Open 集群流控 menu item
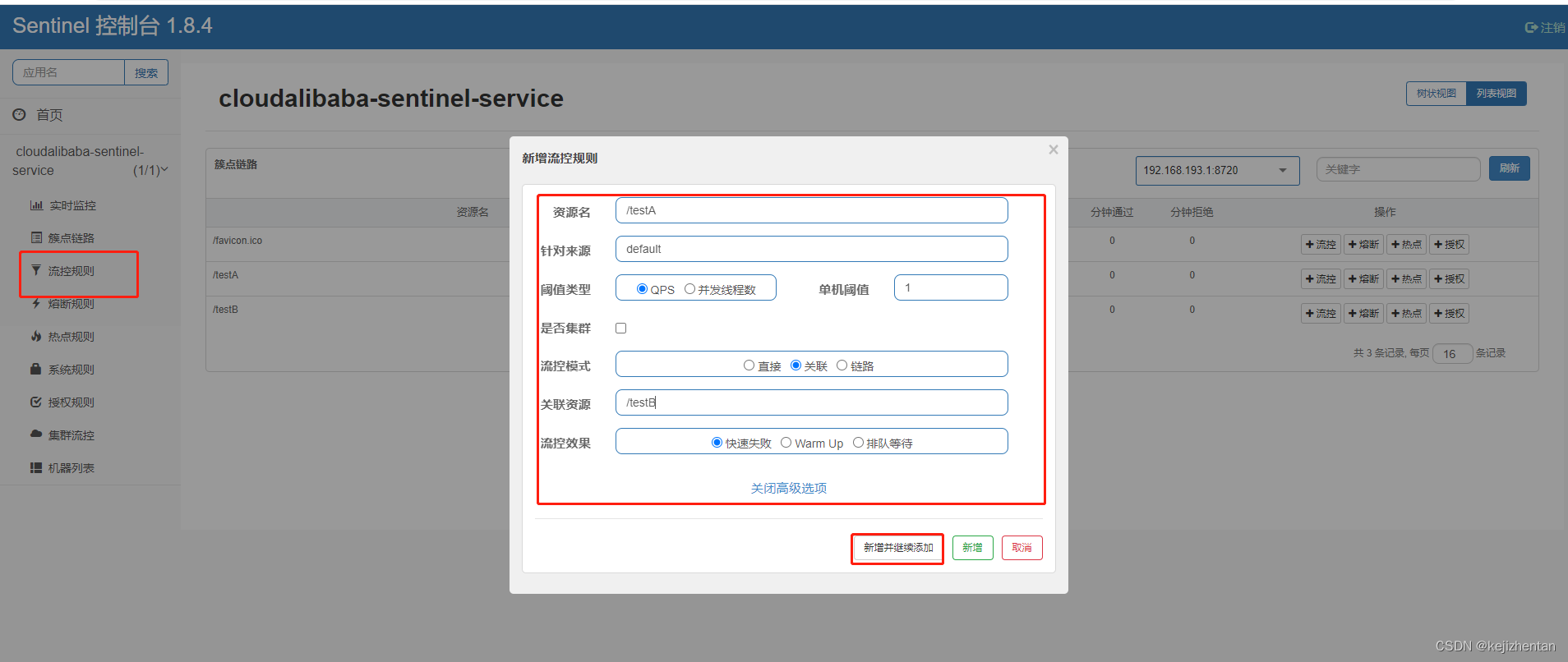The width and height of the screenshot is (1568, 662). click(x=71, y=435)
